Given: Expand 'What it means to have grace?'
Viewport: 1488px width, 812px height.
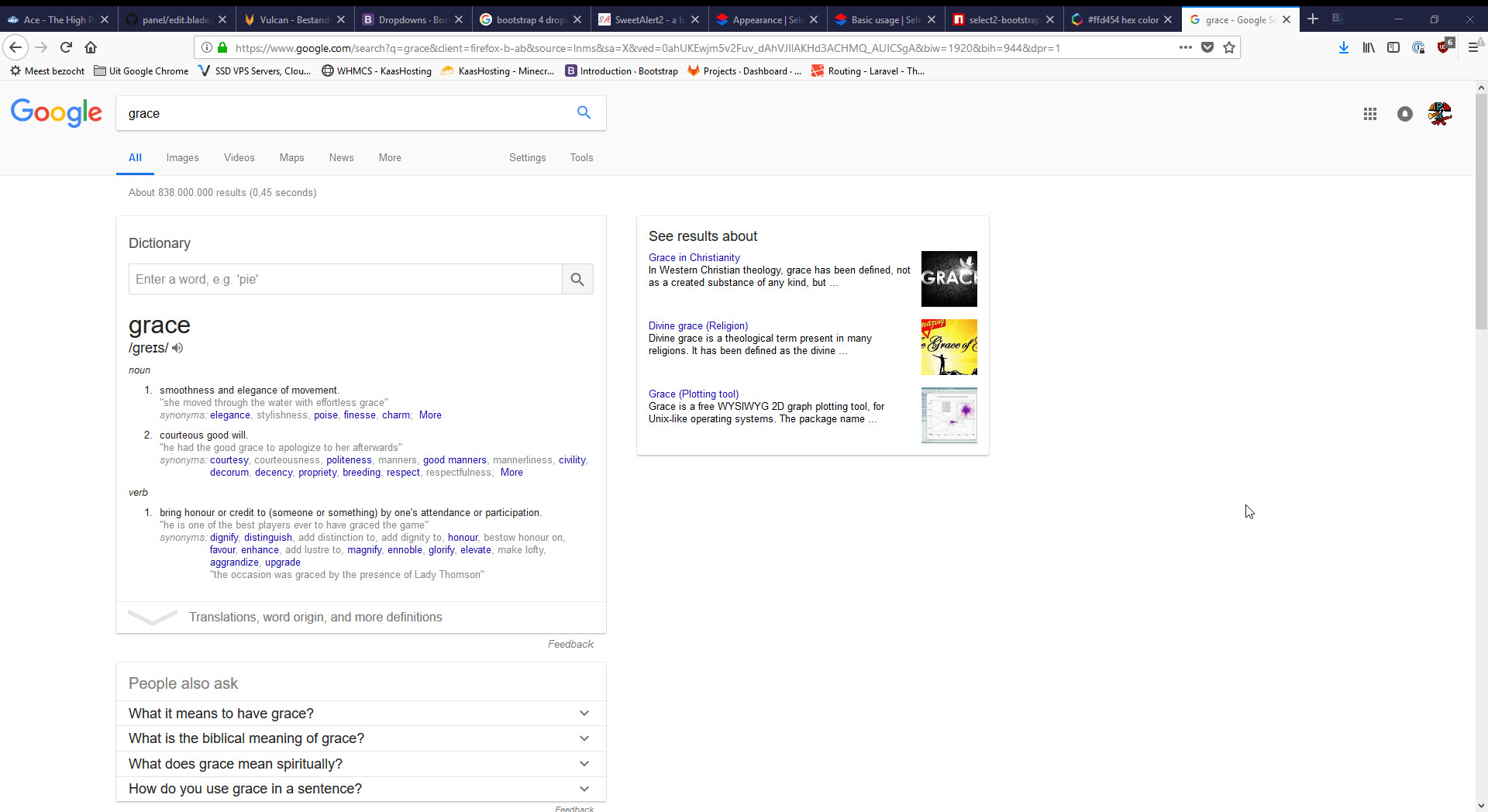Looking at the screenshot, I should point(360,714).
